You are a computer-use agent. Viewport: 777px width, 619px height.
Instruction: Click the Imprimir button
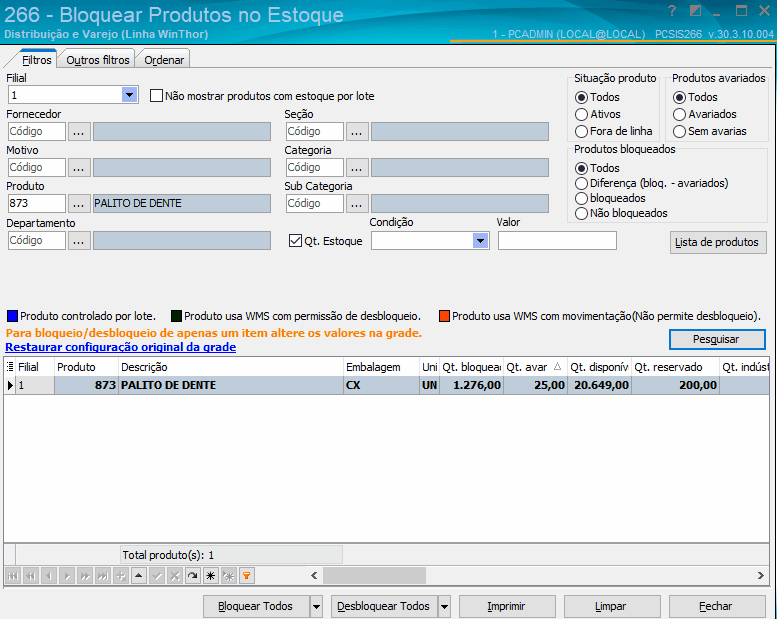click(506, 606)
